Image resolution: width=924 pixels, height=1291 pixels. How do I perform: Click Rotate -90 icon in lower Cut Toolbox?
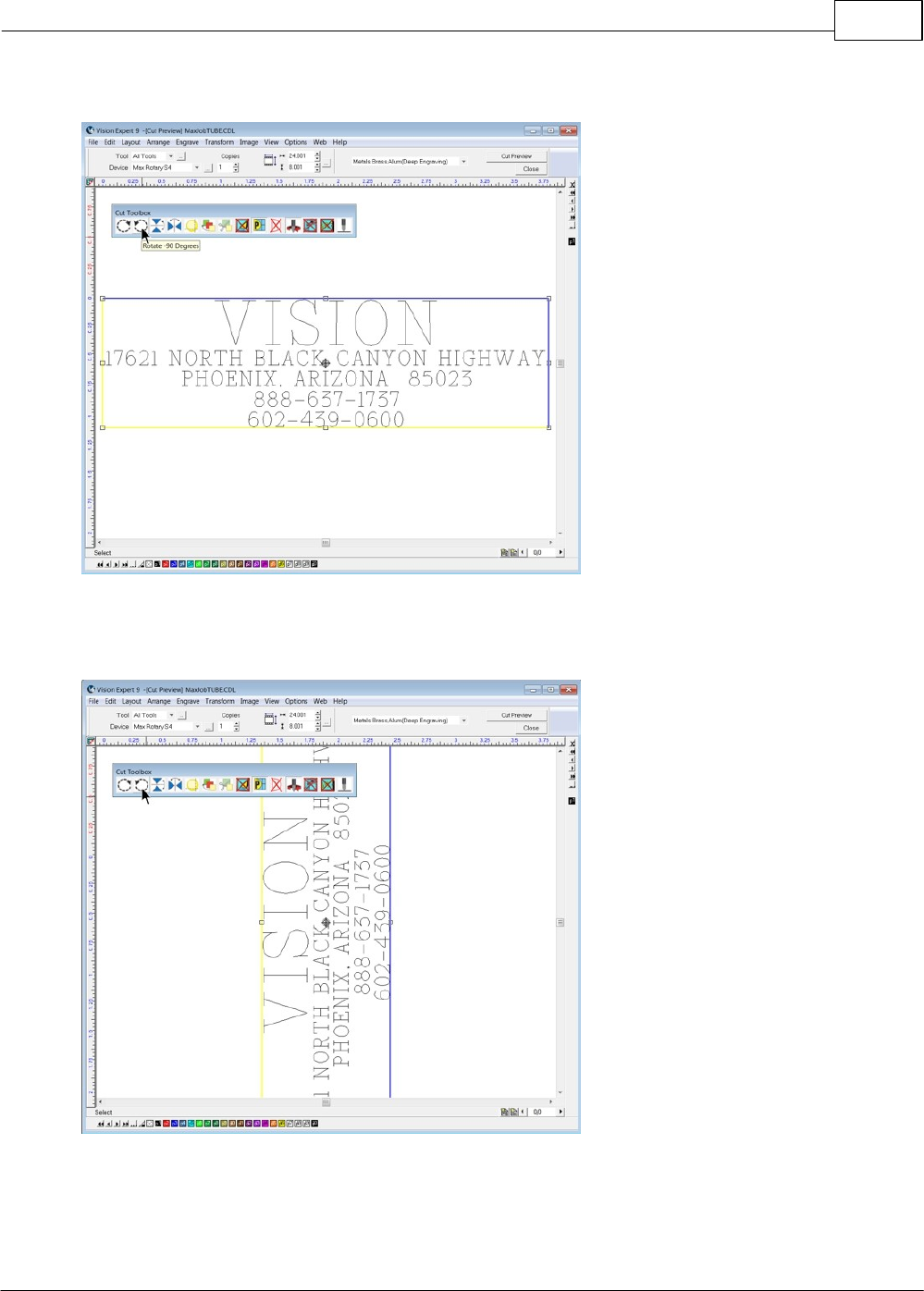click(142, 784)
